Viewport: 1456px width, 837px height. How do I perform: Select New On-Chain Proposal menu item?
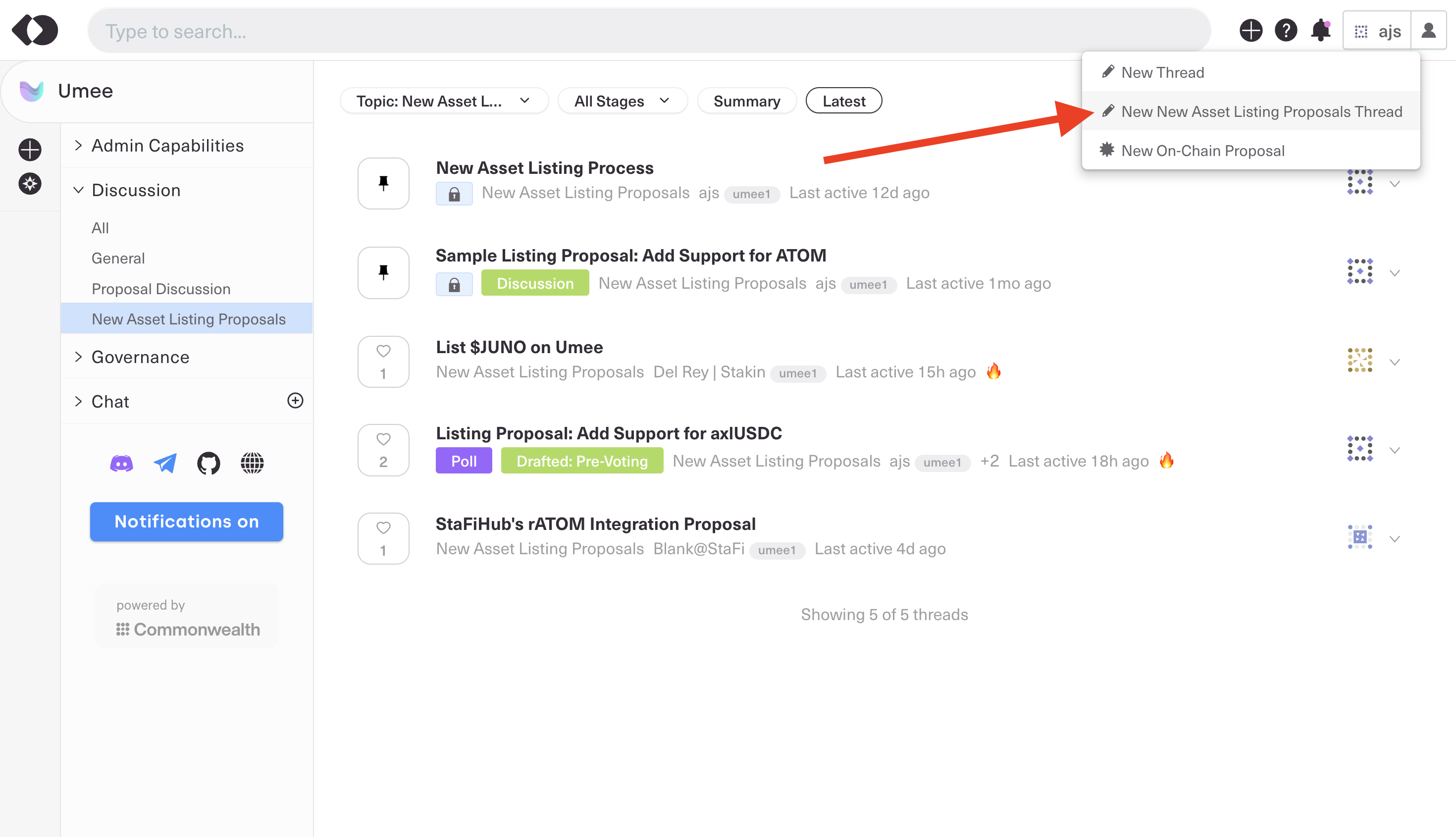click(x=1202, y=151)
